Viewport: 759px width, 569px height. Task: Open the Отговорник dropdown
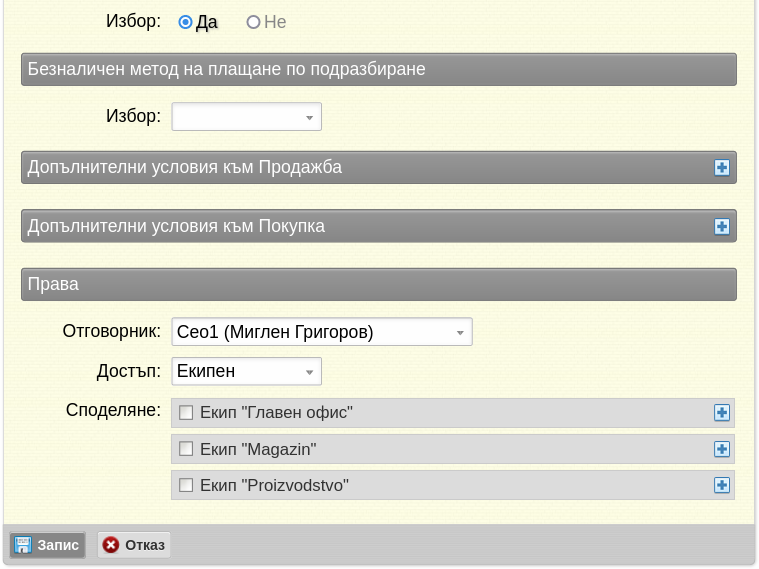click(x=322, y=332)
